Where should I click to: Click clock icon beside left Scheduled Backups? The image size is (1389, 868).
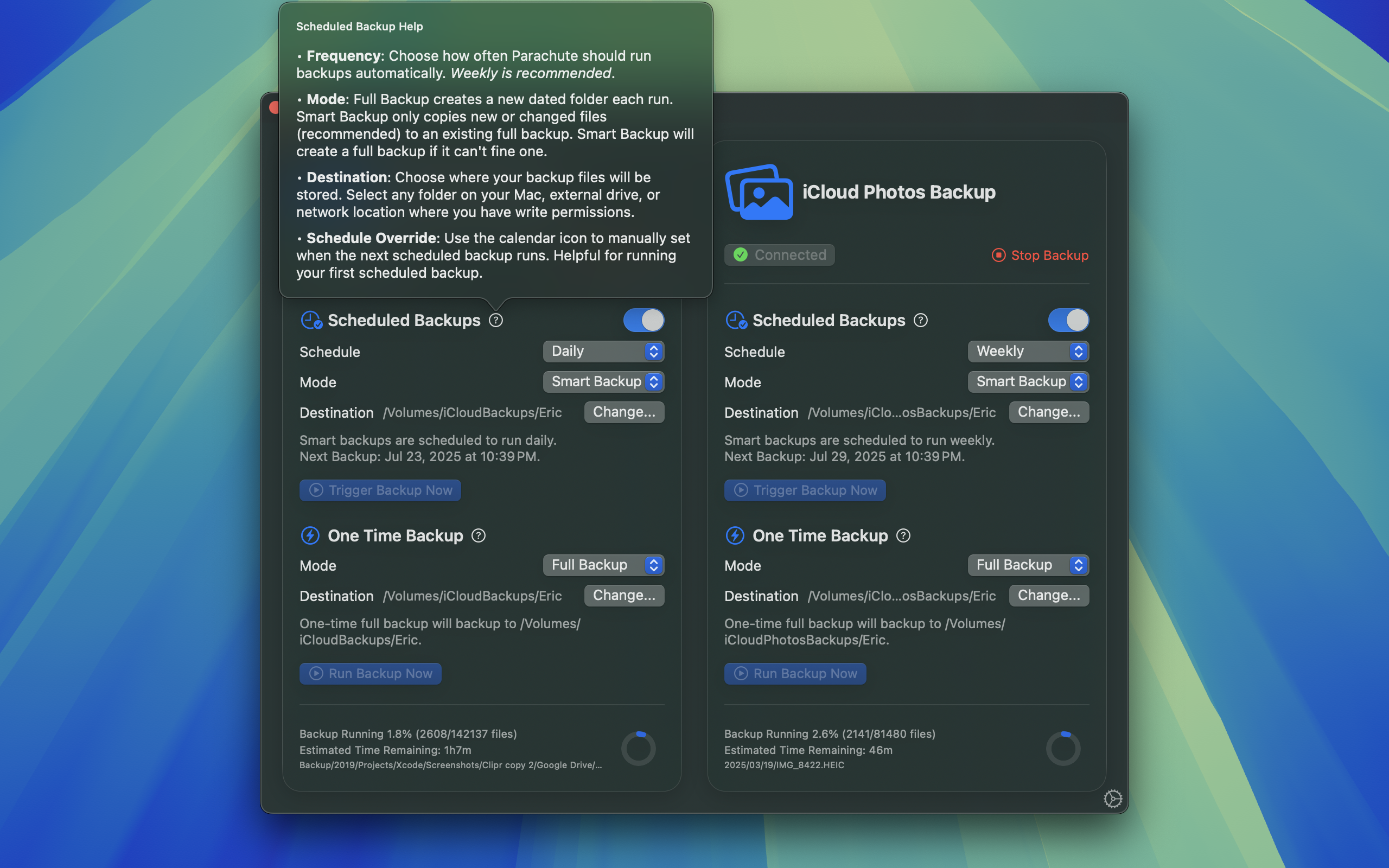pyautogui.click(x=311, y=320)
